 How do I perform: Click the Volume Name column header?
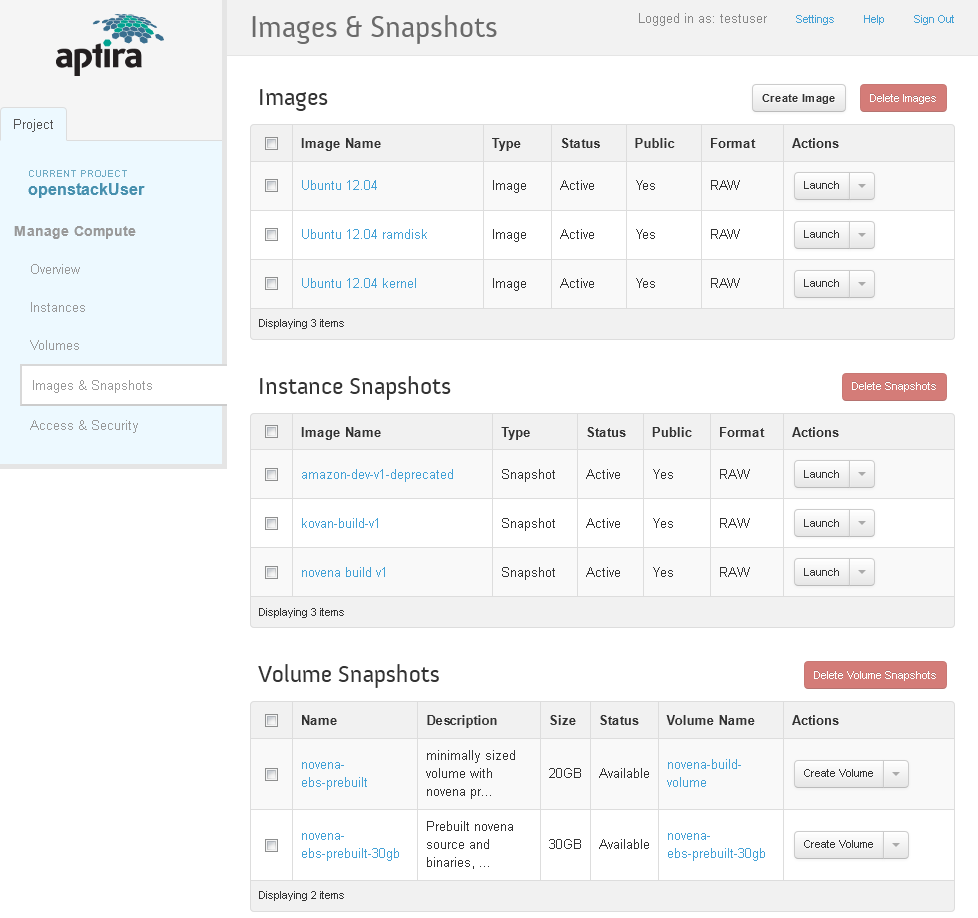[710, 720]
